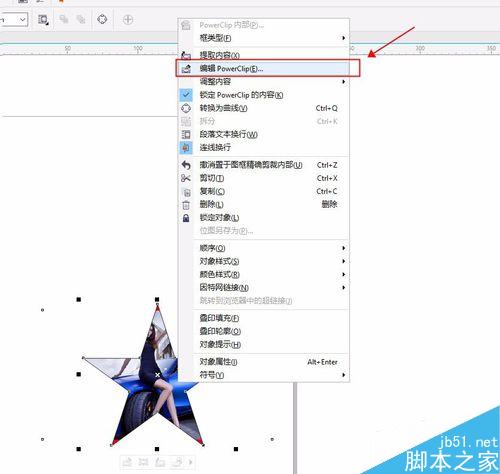Click Lock Contents icon in floating toolbar
This screenshot has width=500, height=474.
(177, 462)
